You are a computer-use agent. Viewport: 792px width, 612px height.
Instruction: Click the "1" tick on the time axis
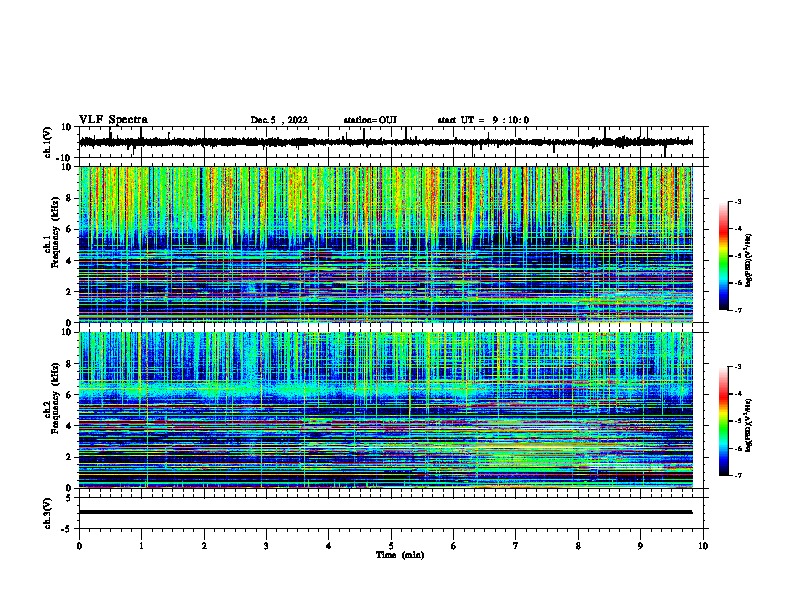(x=141, y=546)
